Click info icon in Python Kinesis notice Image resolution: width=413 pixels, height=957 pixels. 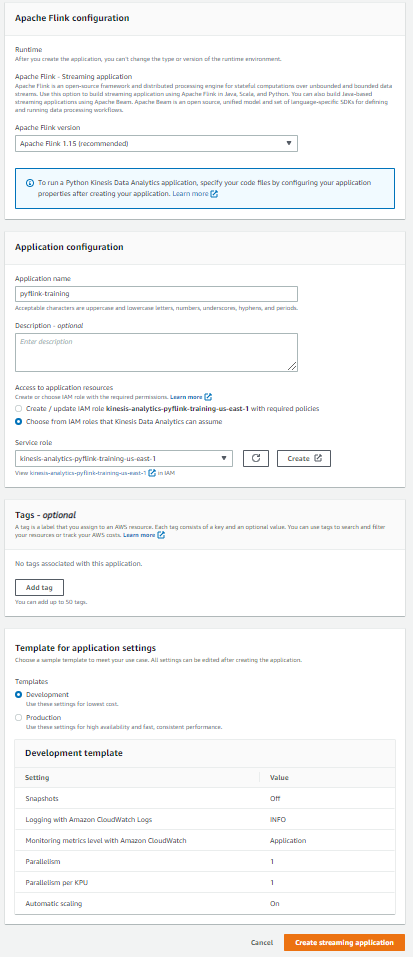point(30,183)
